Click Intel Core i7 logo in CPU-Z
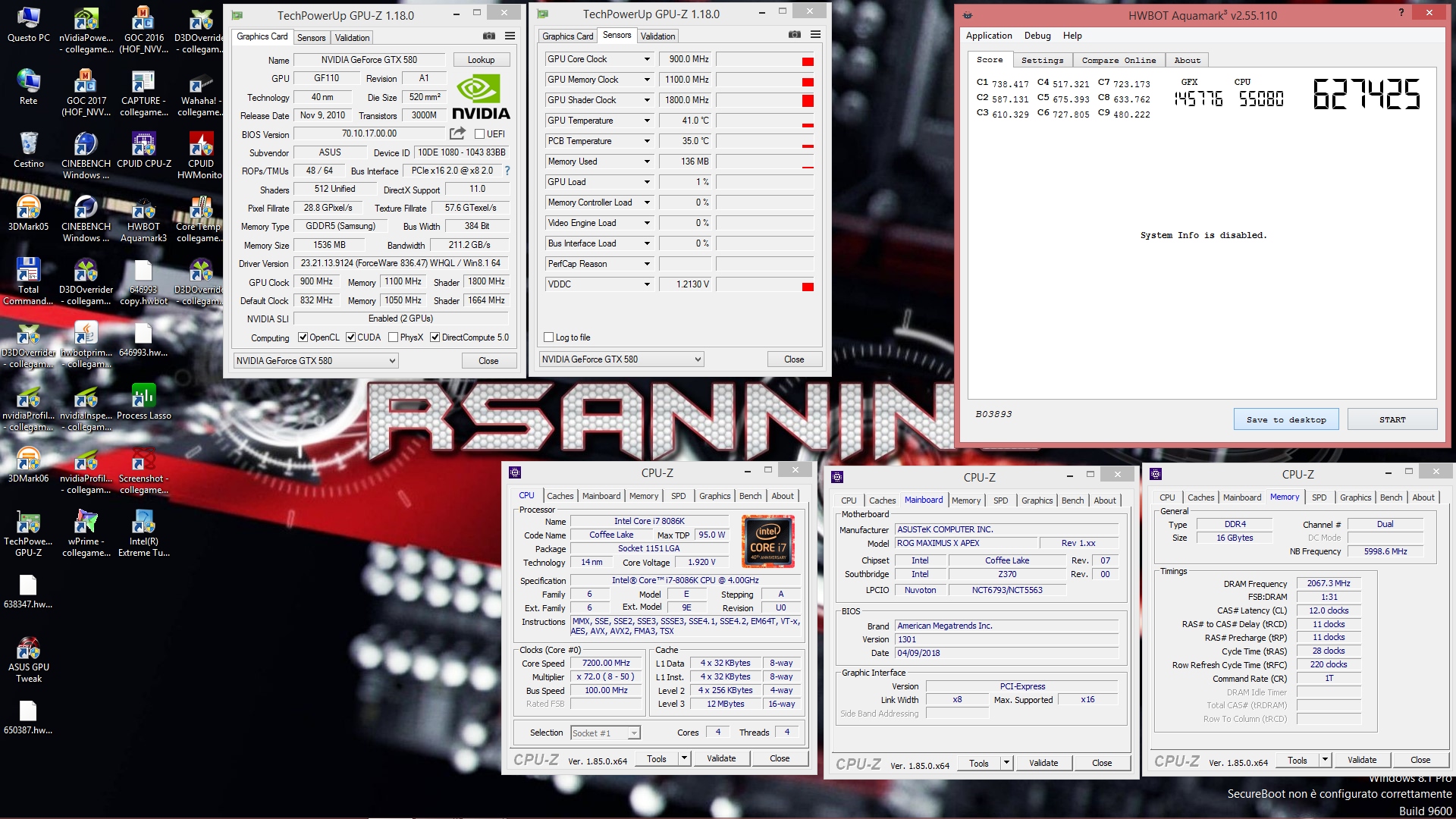Viewport: 1456px width, 819px height. (x=767, y=541)
